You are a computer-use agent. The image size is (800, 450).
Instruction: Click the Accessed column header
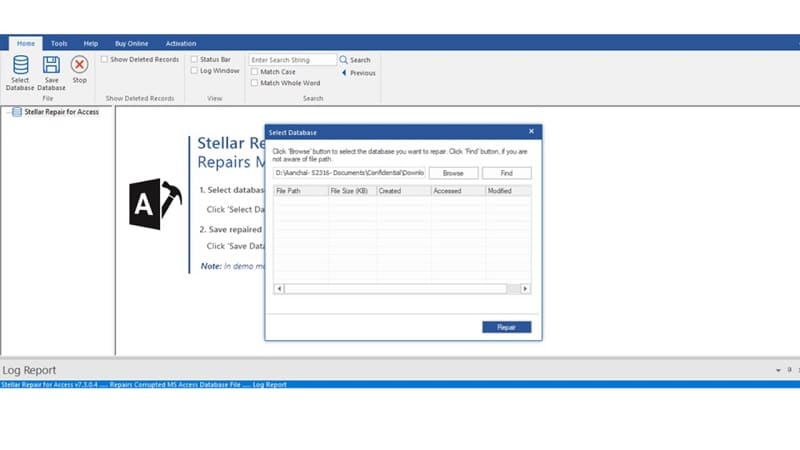click(x=458, y=191)
